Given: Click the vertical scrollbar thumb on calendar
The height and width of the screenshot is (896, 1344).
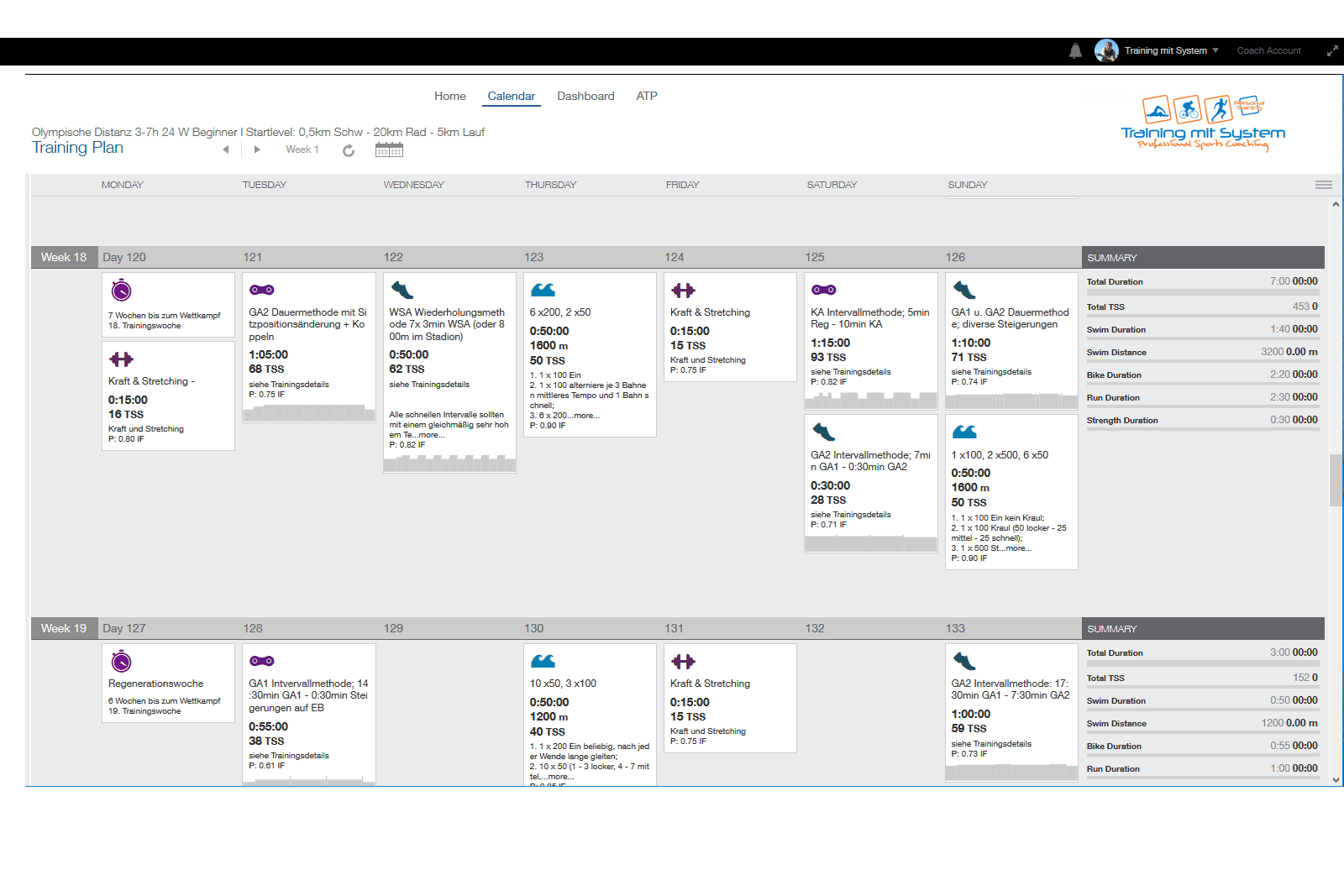Looking at the screenshot, I should pos(1336,479).
